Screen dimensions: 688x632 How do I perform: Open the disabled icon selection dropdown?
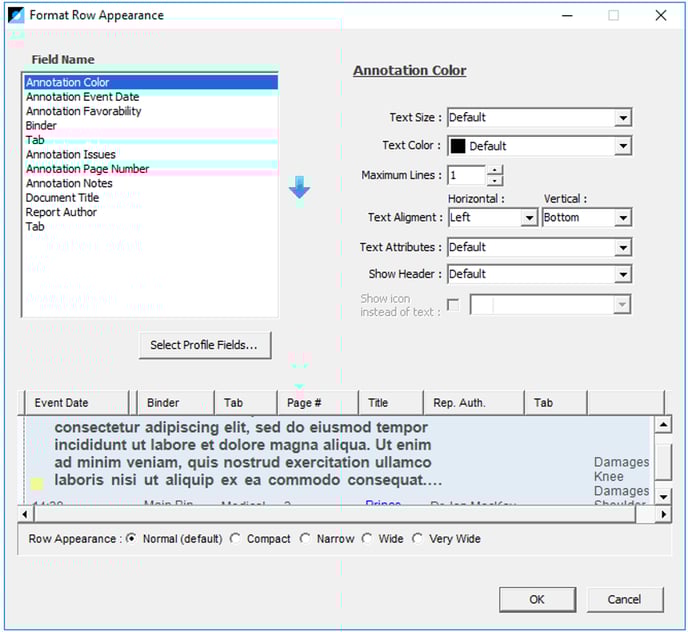(622, 305)
